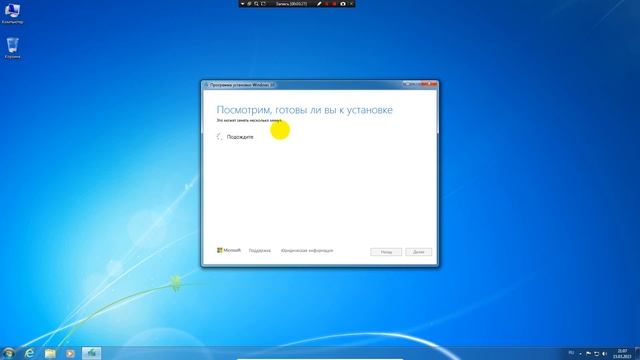Launch Internet Explorer from taskbar
The width and height of the screenshot is (640, 360).
coord(29,353)
